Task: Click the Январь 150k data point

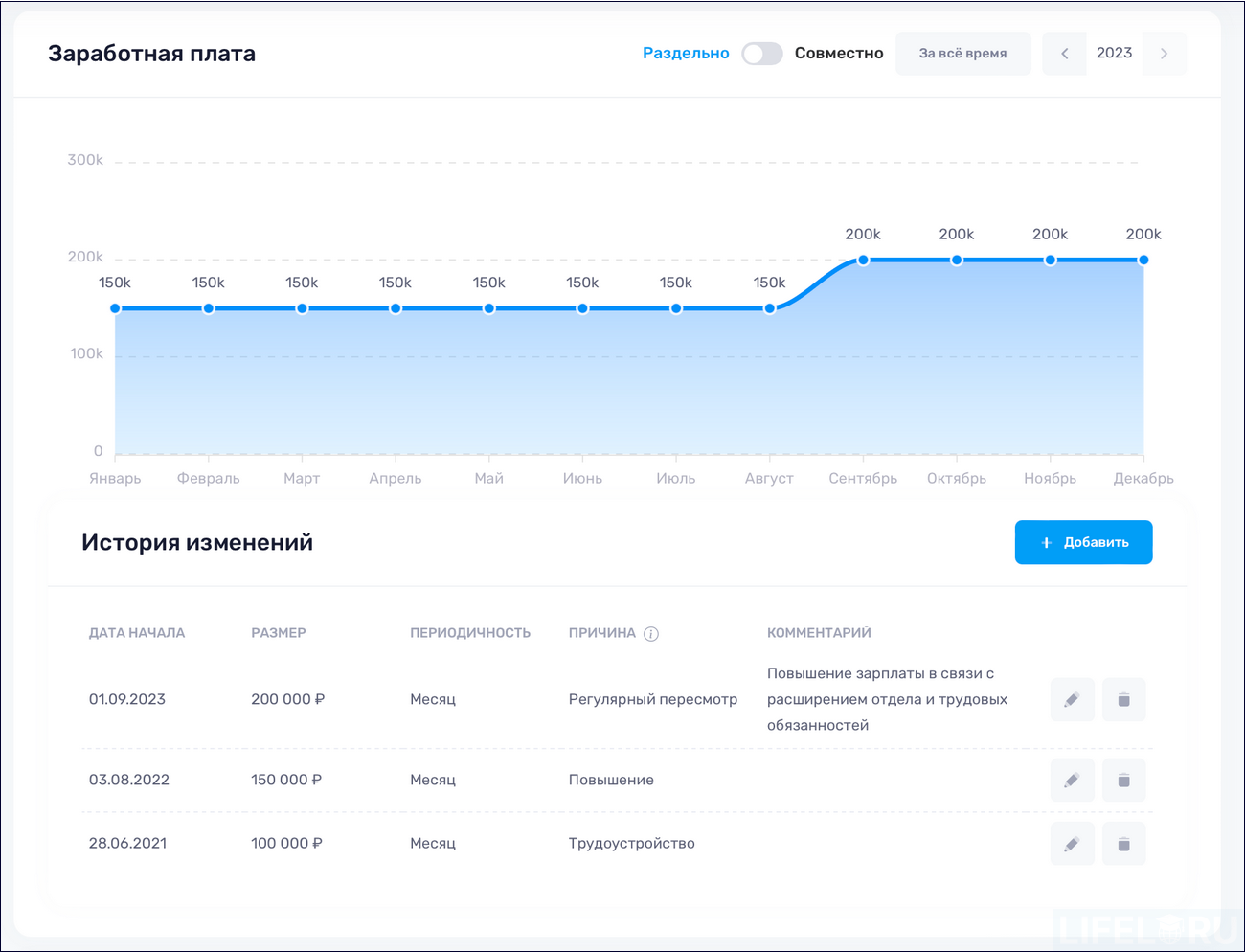Action: pos(115,308)
